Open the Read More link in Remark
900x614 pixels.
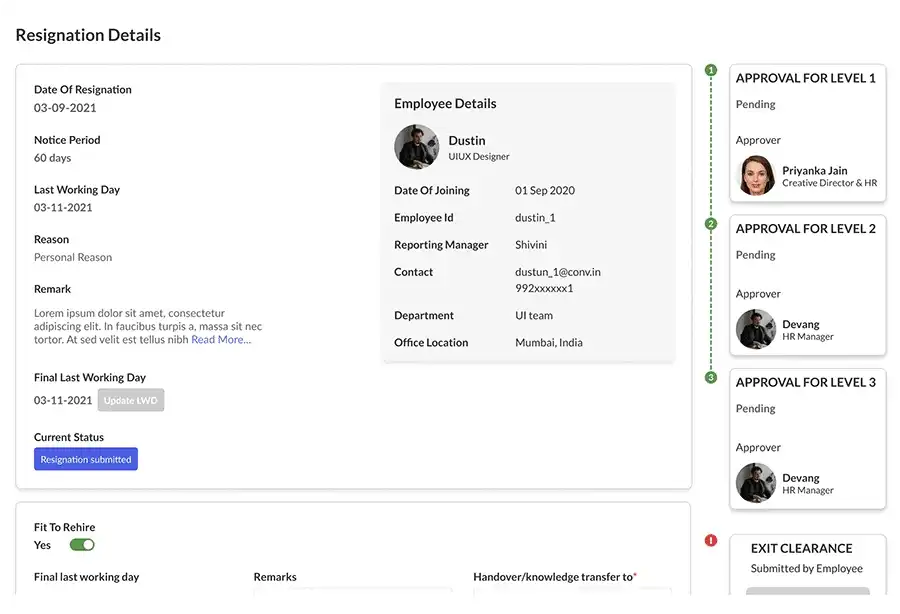click(221, 340)
